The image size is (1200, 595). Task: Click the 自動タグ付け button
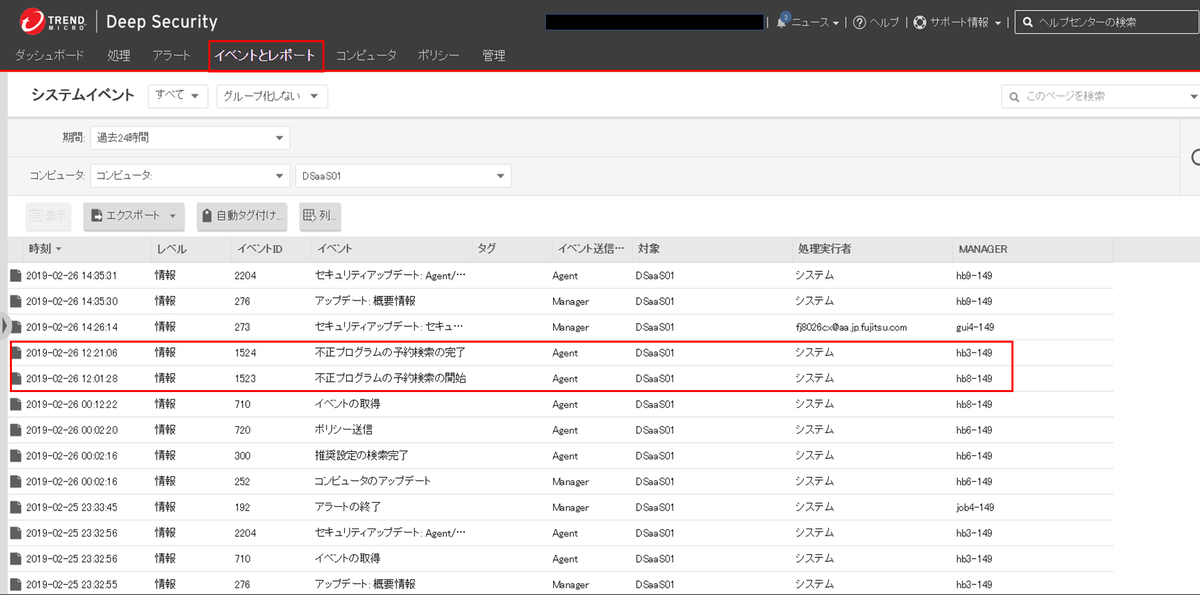tap(243, 215)
